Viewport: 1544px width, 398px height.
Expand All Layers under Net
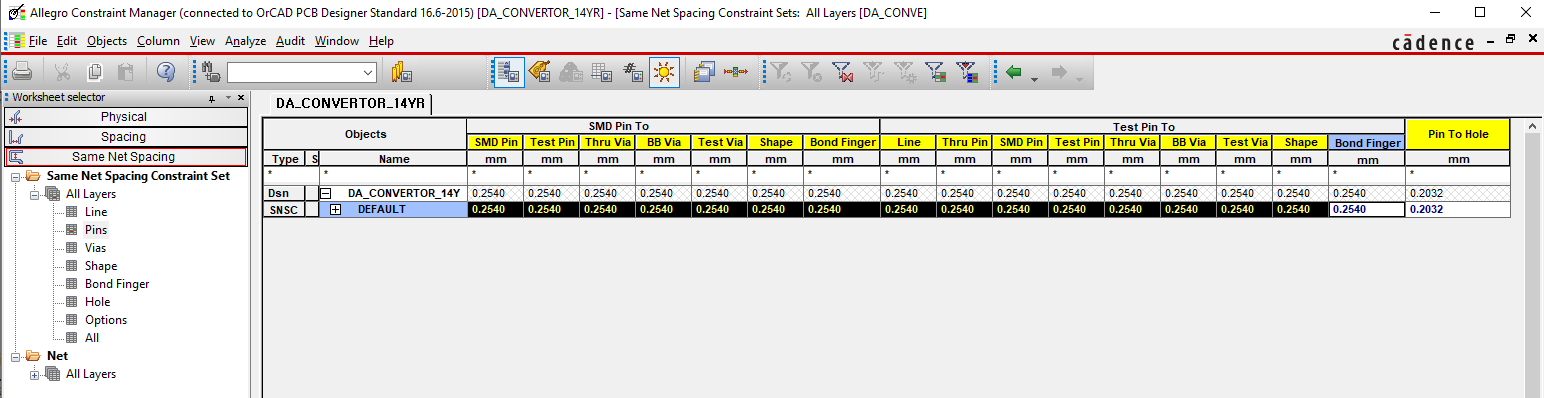tap(35, 374)
